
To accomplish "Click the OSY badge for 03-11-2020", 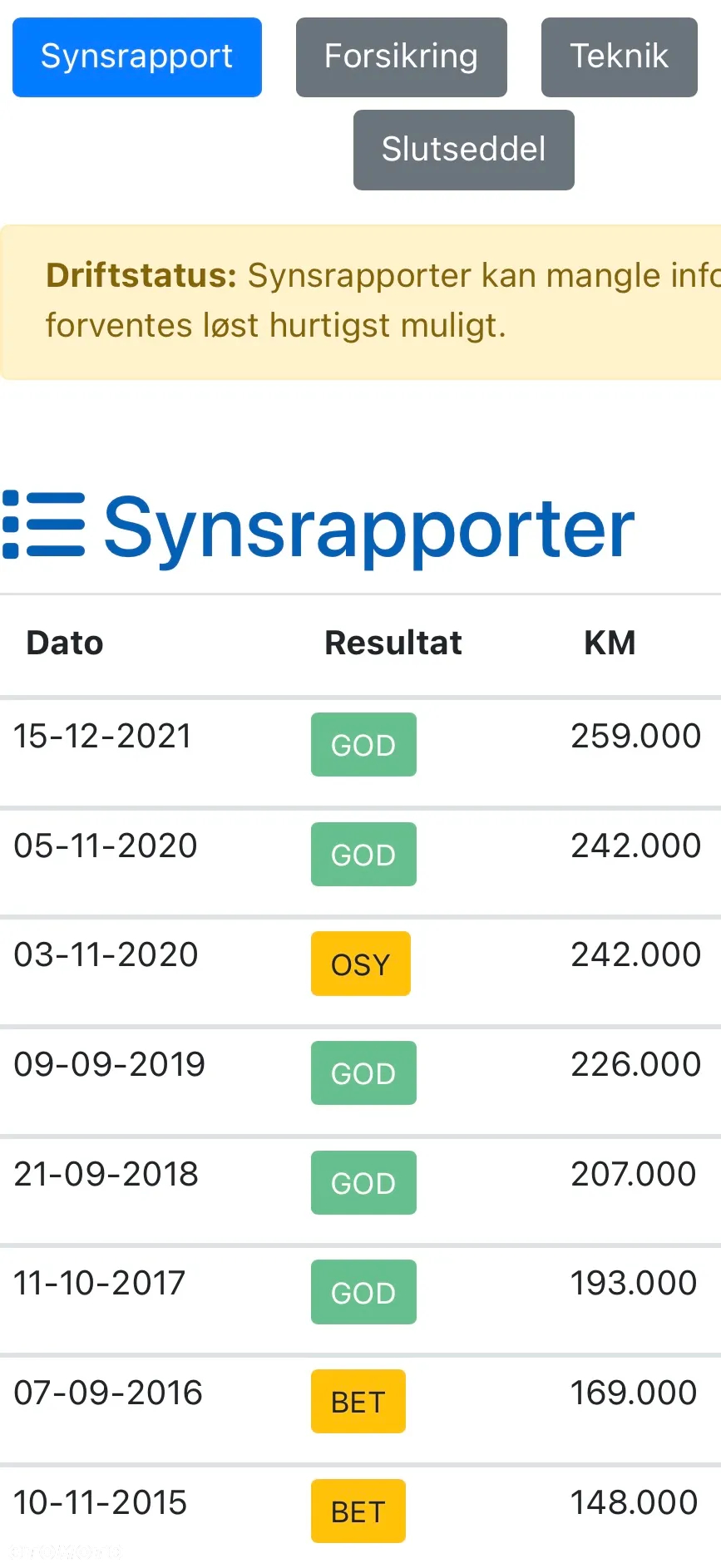I will (361, 964).
